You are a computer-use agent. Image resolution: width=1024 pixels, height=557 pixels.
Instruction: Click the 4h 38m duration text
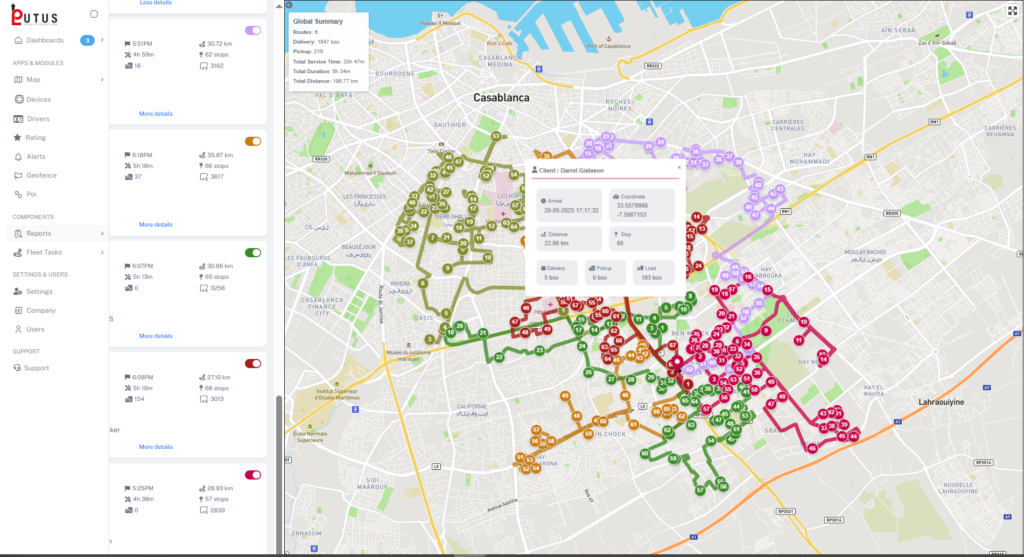(x=144, y=500)
